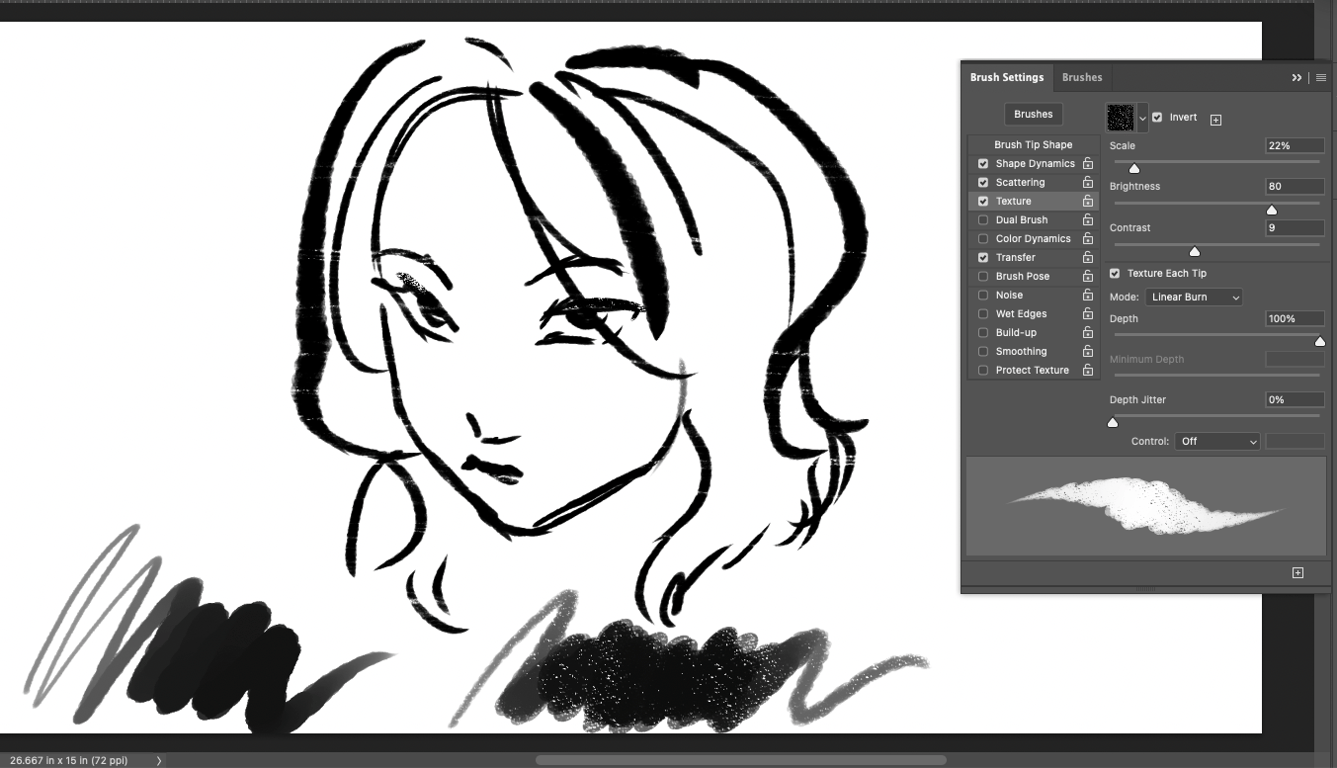
Task: Open Mode dropdown showing Linear Burn
Action: pos(1194,297)
